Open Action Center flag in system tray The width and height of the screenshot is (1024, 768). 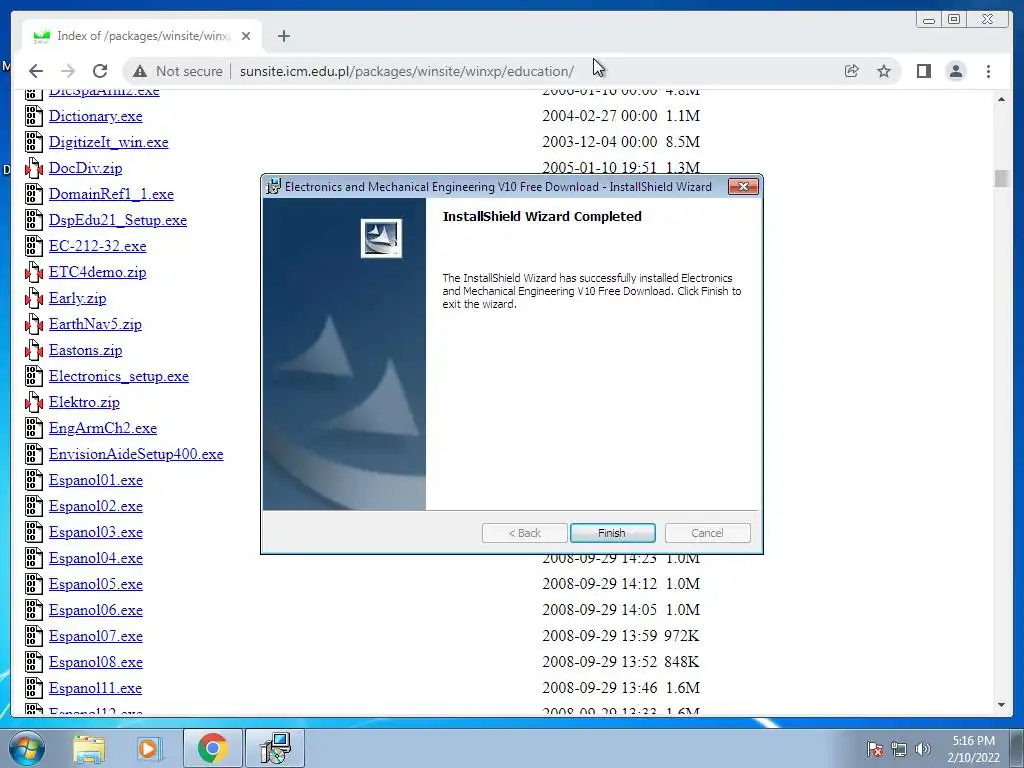point(875,749)
